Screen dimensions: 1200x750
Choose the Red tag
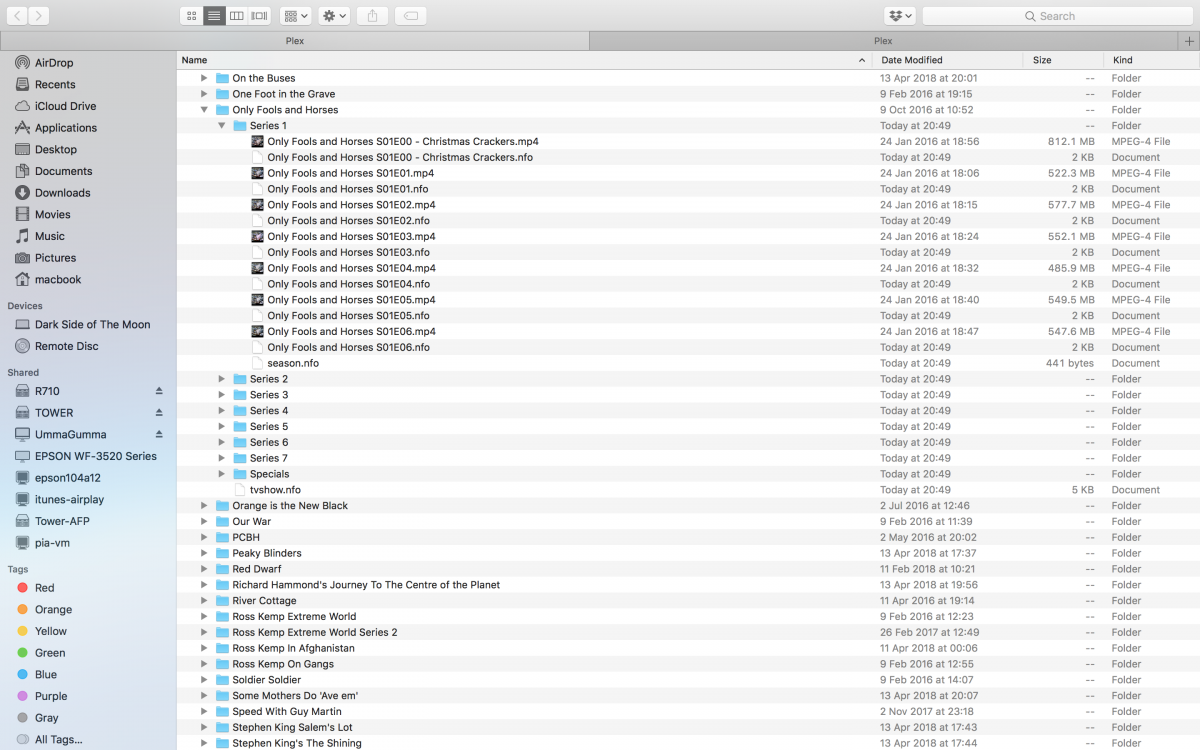44,588
